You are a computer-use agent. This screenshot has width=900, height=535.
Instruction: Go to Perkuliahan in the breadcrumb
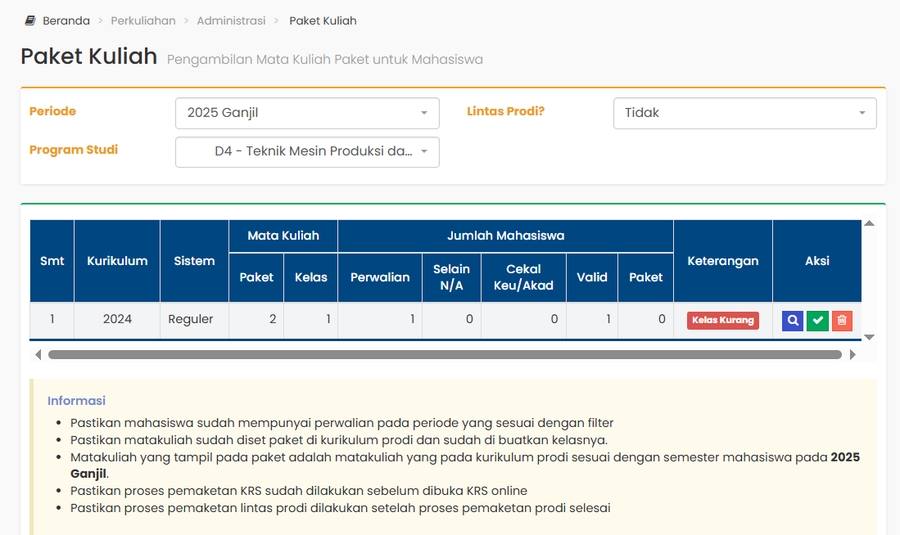pyautogui.click(x=143, y=21)
